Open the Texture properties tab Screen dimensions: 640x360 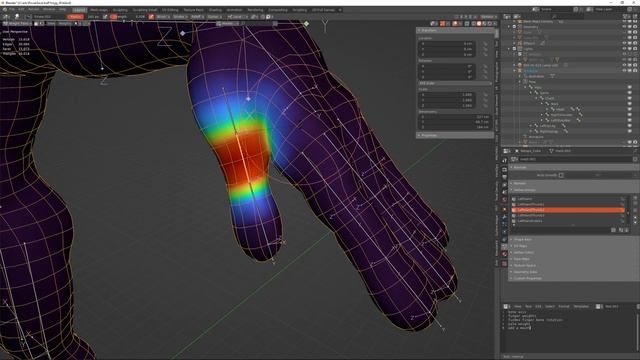tap(504, 264)
